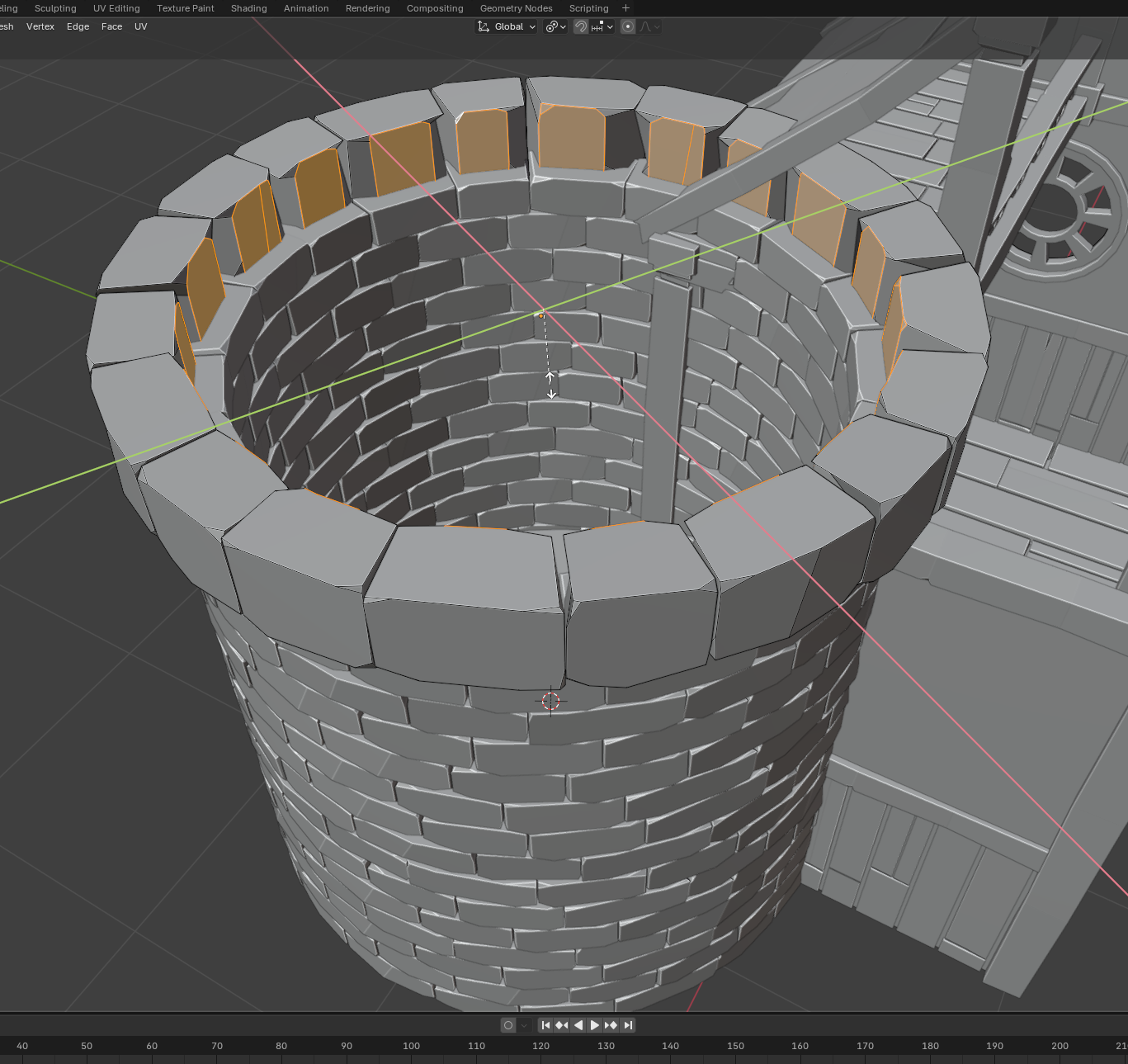Screen dimensions: 1128x1064
Task: Open the Face menu
Action: [111, 26]
